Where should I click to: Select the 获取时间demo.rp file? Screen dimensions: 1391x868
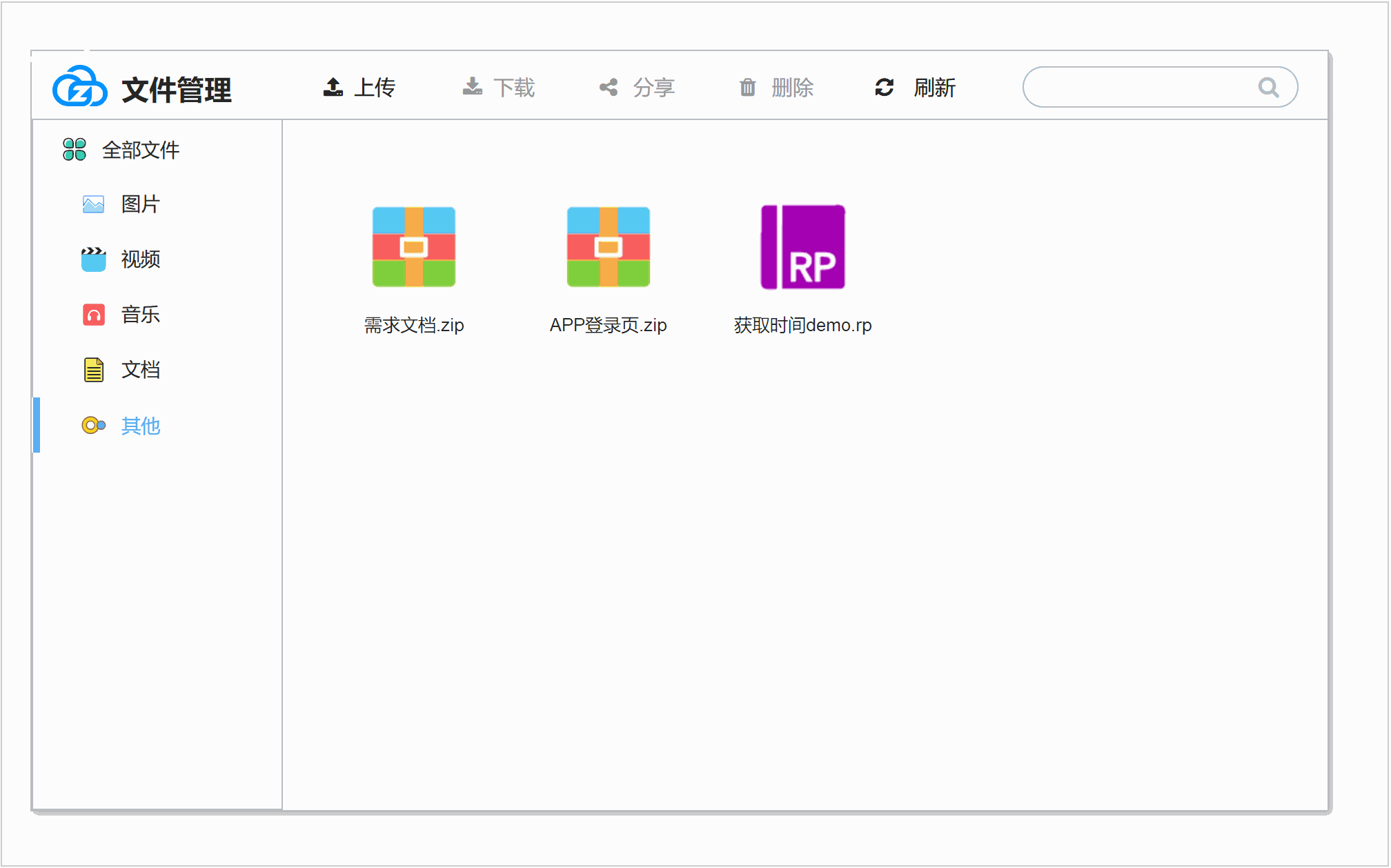(802, 247)
